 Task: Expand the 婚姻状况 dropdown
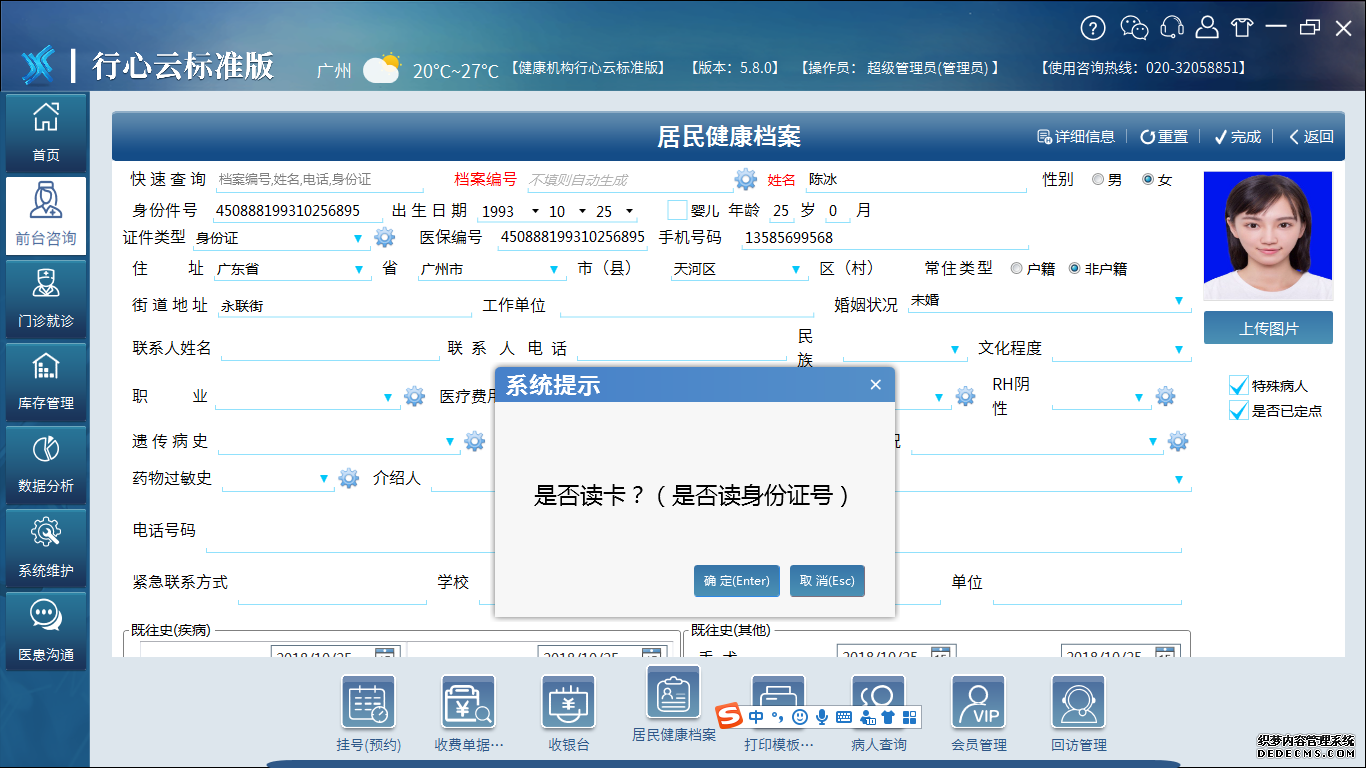[1179, 301]
